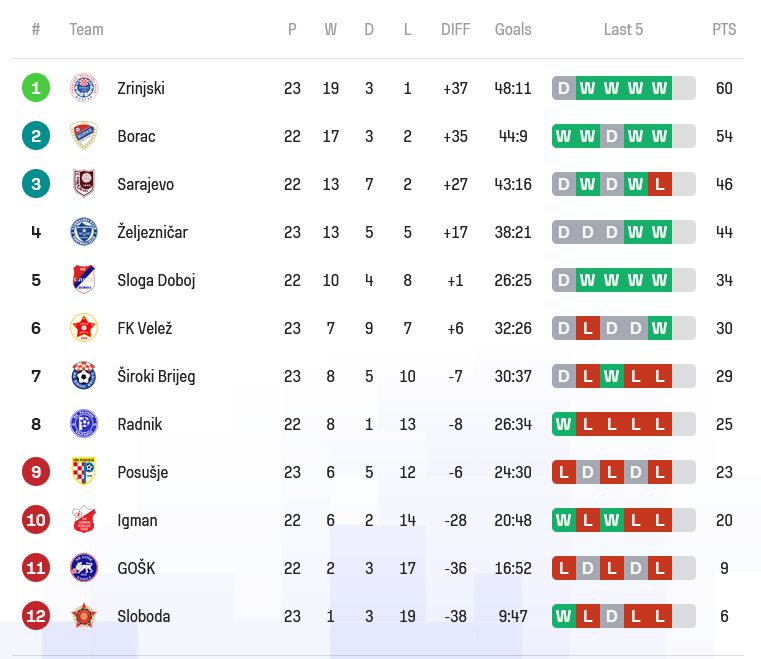Image resolution: width=761 pixels, height=659 pixels.
Task: Click the Sloga Doboj crest icon
Action: coord(84,280)
